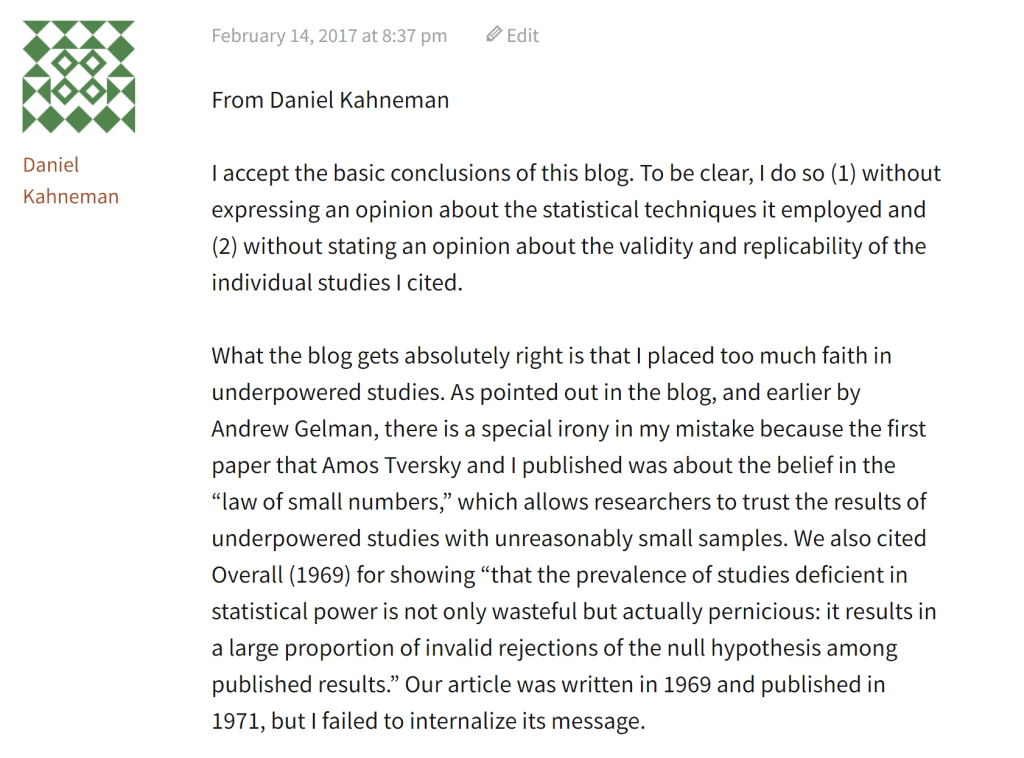
Task: Click the "(1)" marker in the first paragraph
Action: (x=843, y=173)
